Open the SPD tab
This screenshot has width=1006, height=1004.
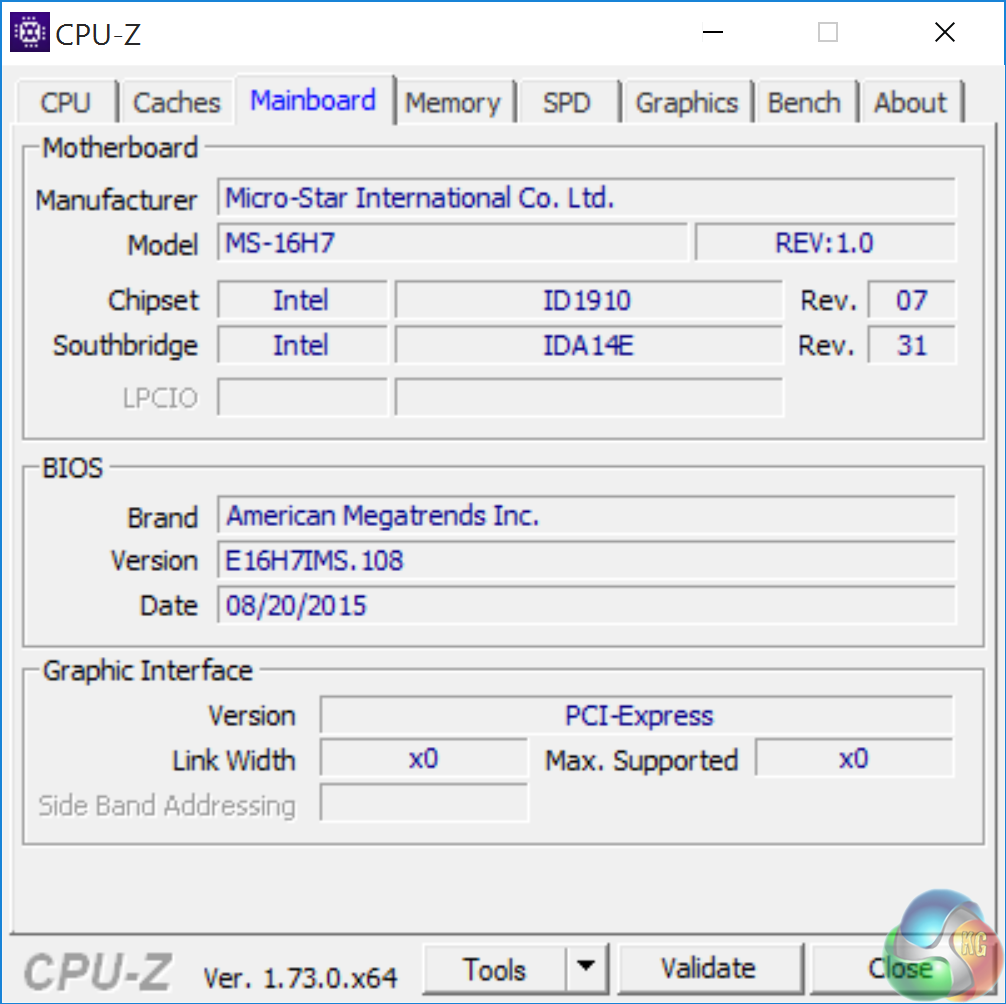point(567,102)
